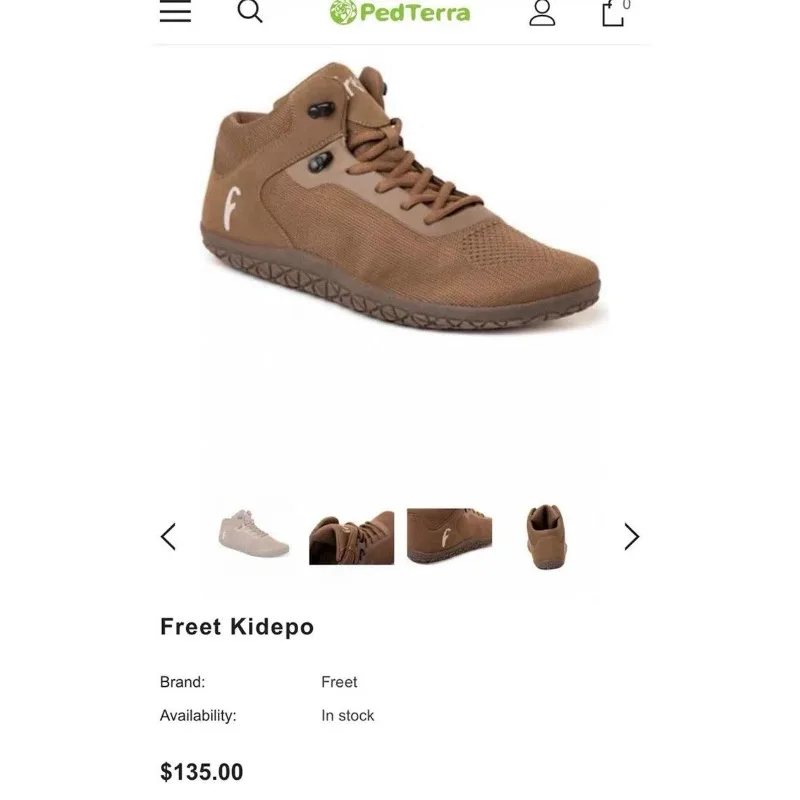800x800 pixels.
Task: Click the Brand label
Action: (182, 682)
